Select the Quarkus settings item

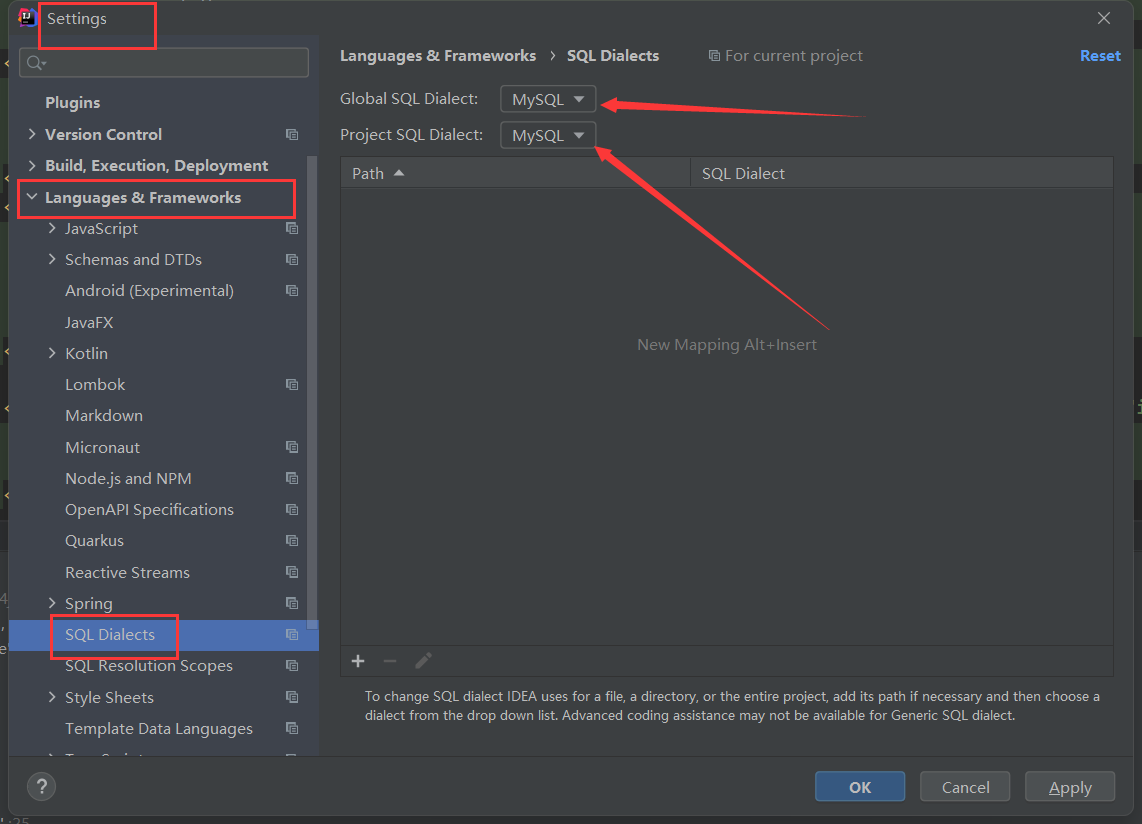(95, 541)
